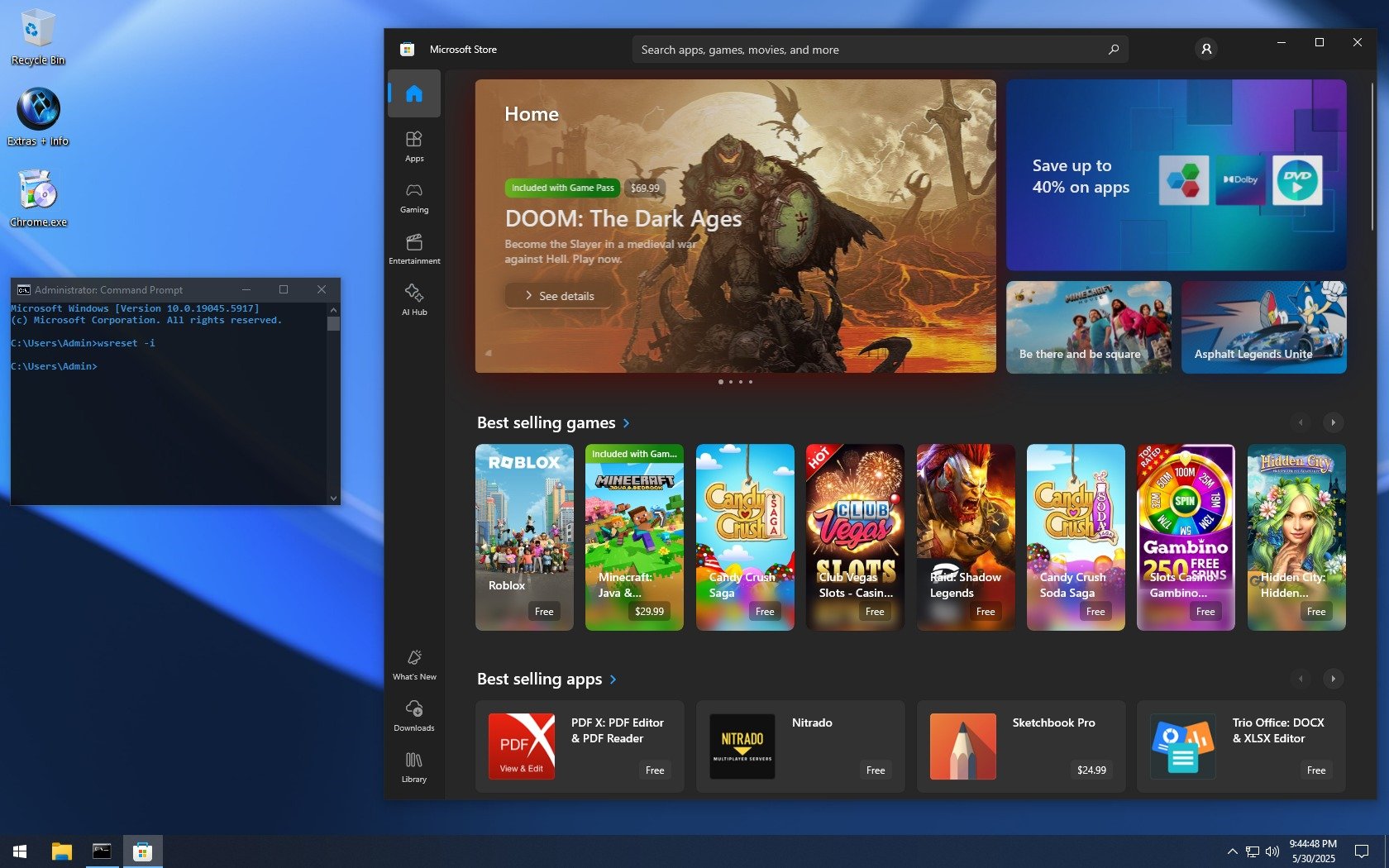The width and height of the screenshot is (1389, 868).
Task: Open the Gaming section in sidebar
Action: [414, 197]
